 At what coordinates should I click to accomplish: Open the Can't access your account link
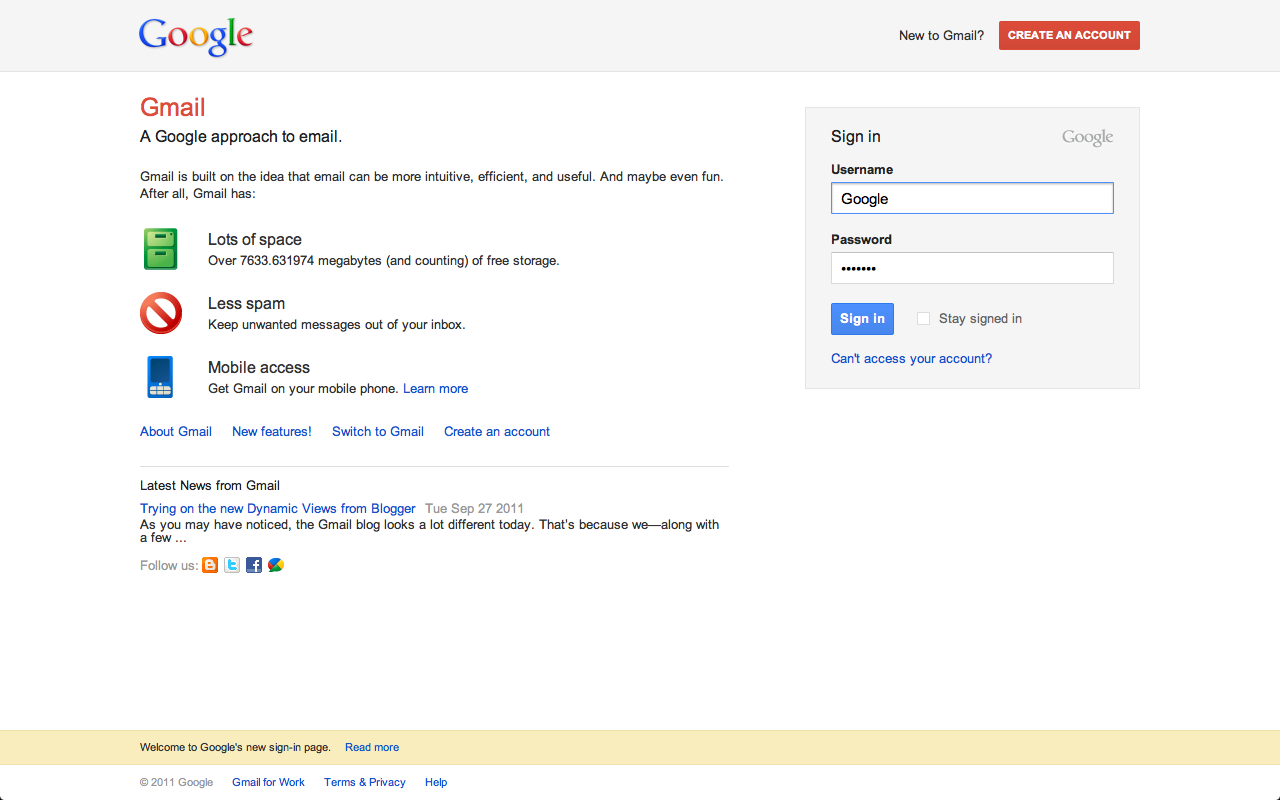pyautogui.click(x=911, y=359)
